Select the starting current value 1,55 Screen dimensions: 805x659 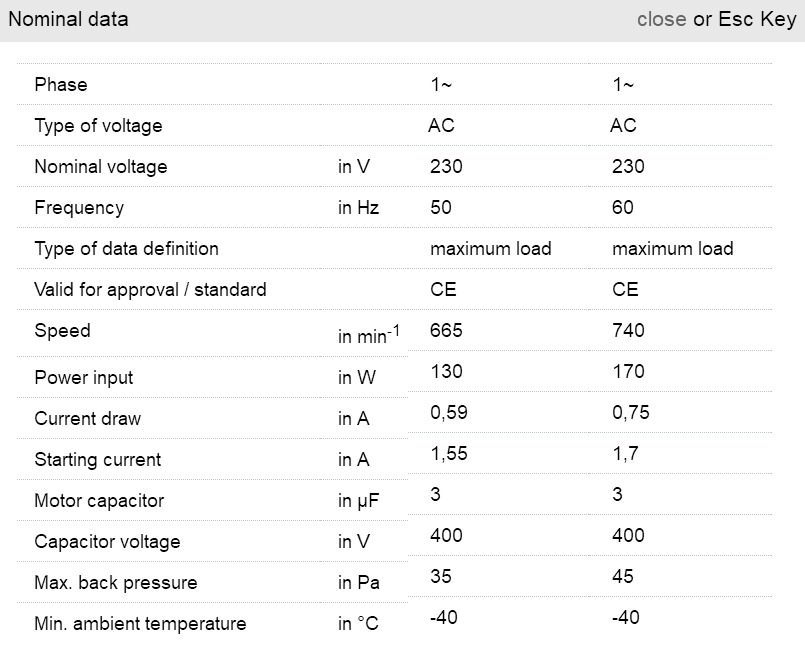tap(449, 453)
